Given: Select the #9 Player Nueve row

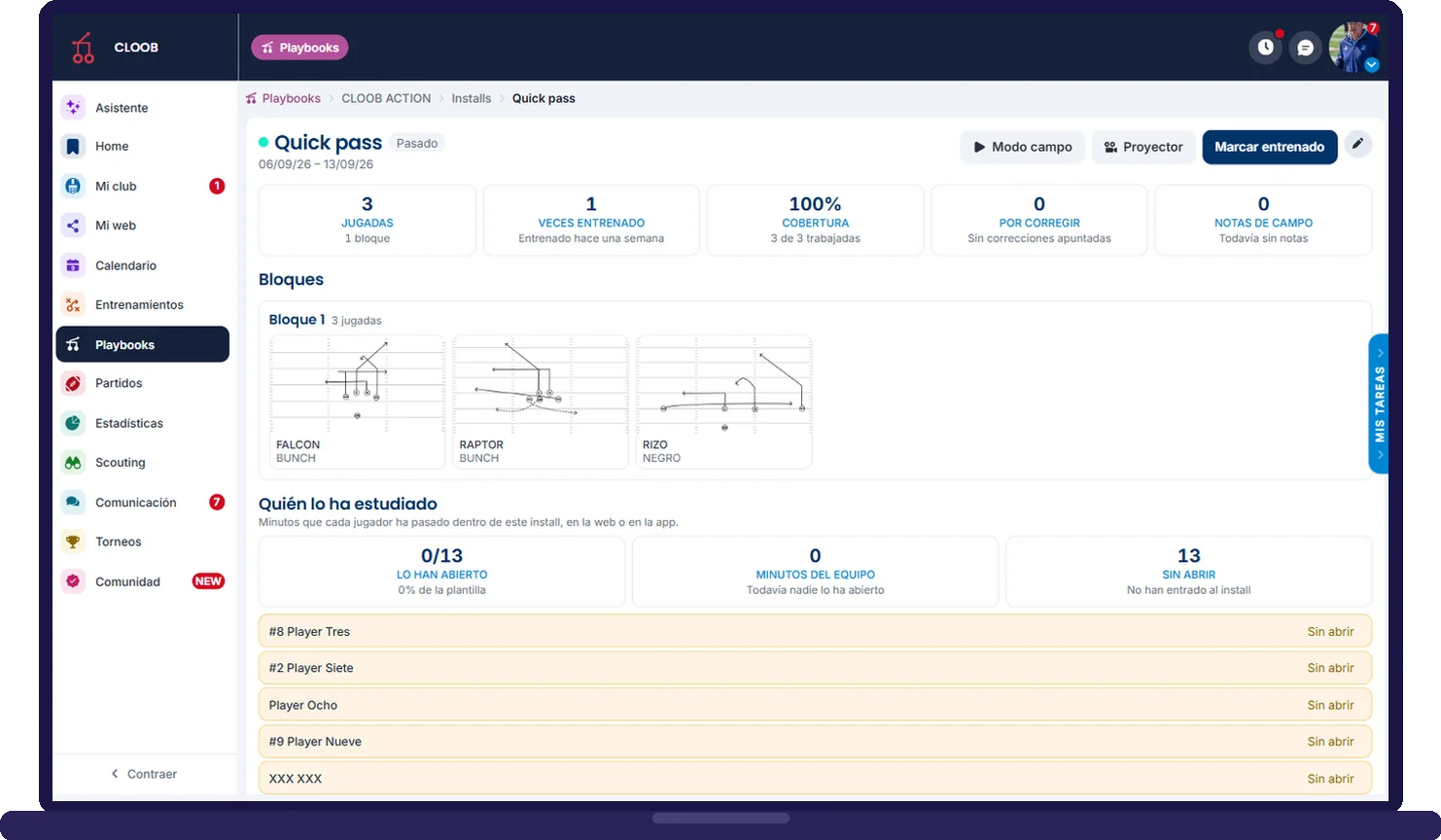Looking at the screenshot, I should pos(815,741).
